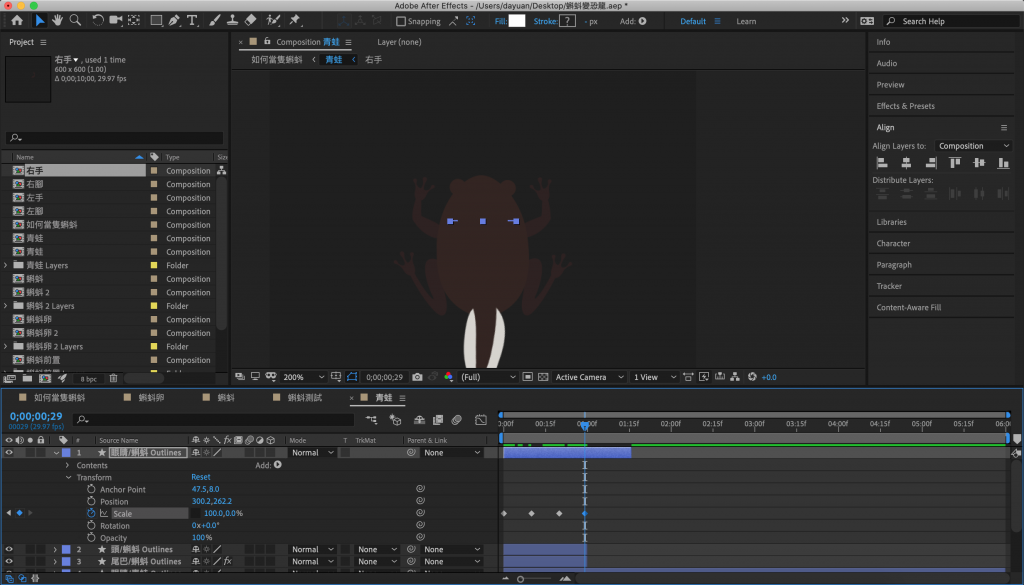This screenshot has height=585, width=1024.
Task: Click Learn workspace button
Action: [746, 21]
